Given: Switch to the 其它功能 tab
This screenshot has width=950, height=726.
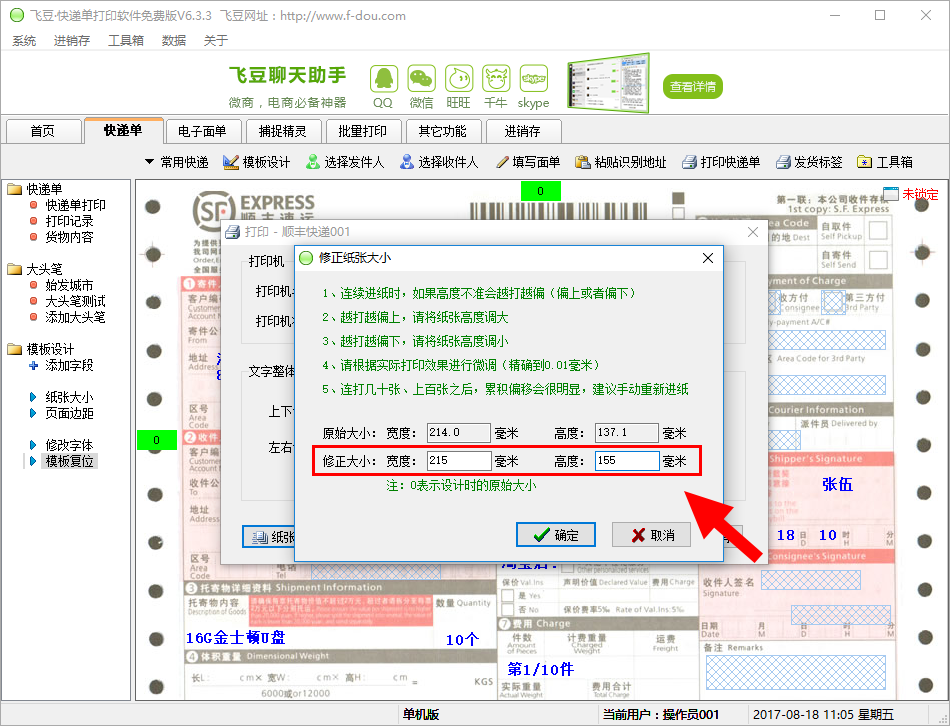Looking at the screenshot, I should [x=442, y=131].
